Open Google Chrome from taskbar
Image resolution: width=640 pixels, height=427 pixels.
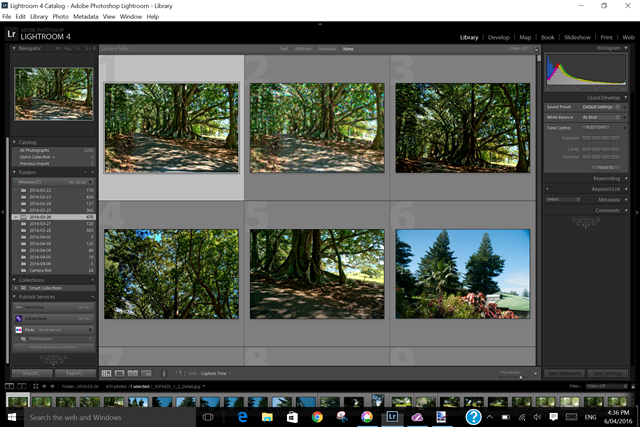point(317,417)
